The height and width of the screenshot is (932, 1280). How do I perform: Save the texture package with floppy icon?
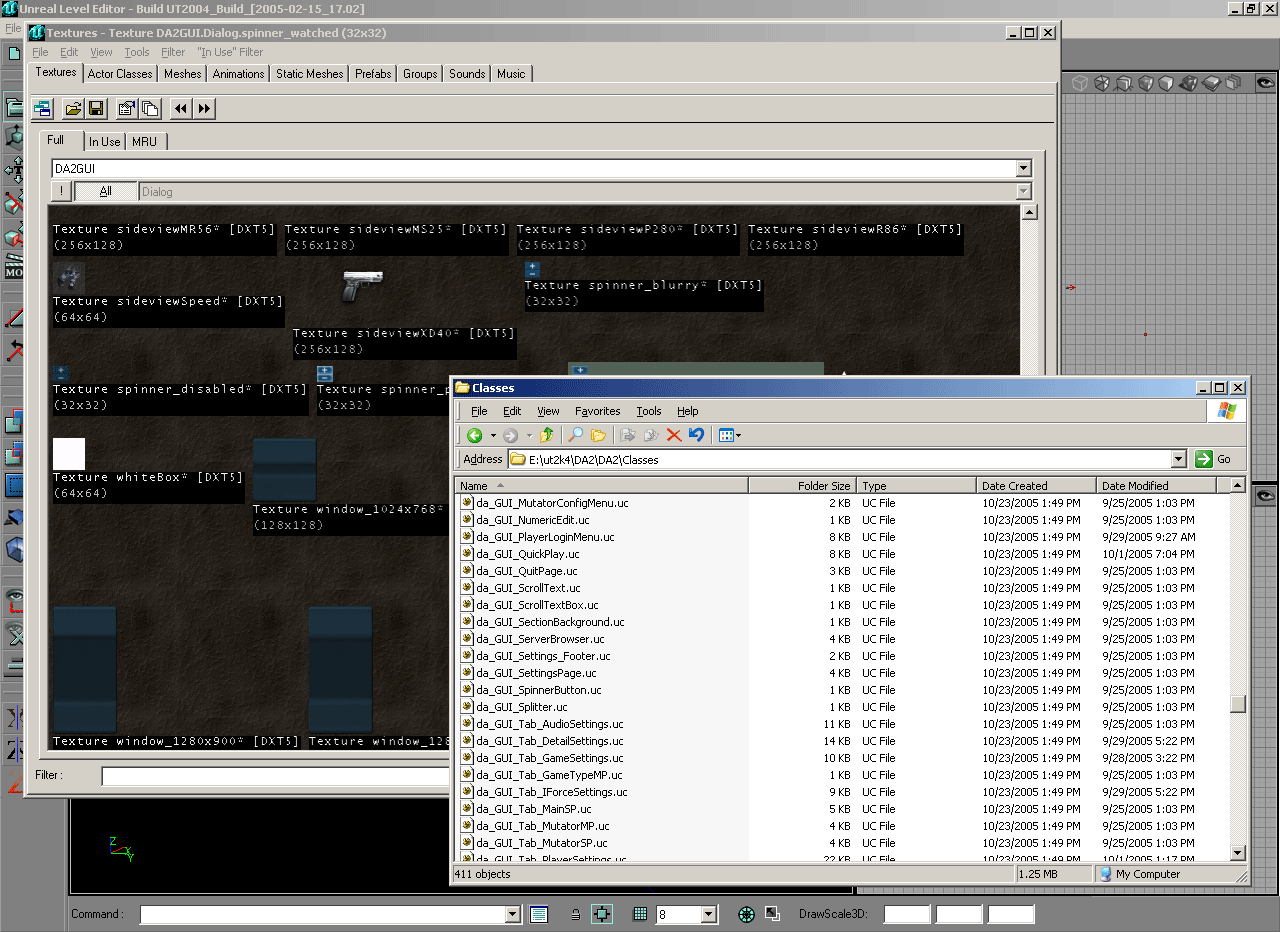(96, 108)
